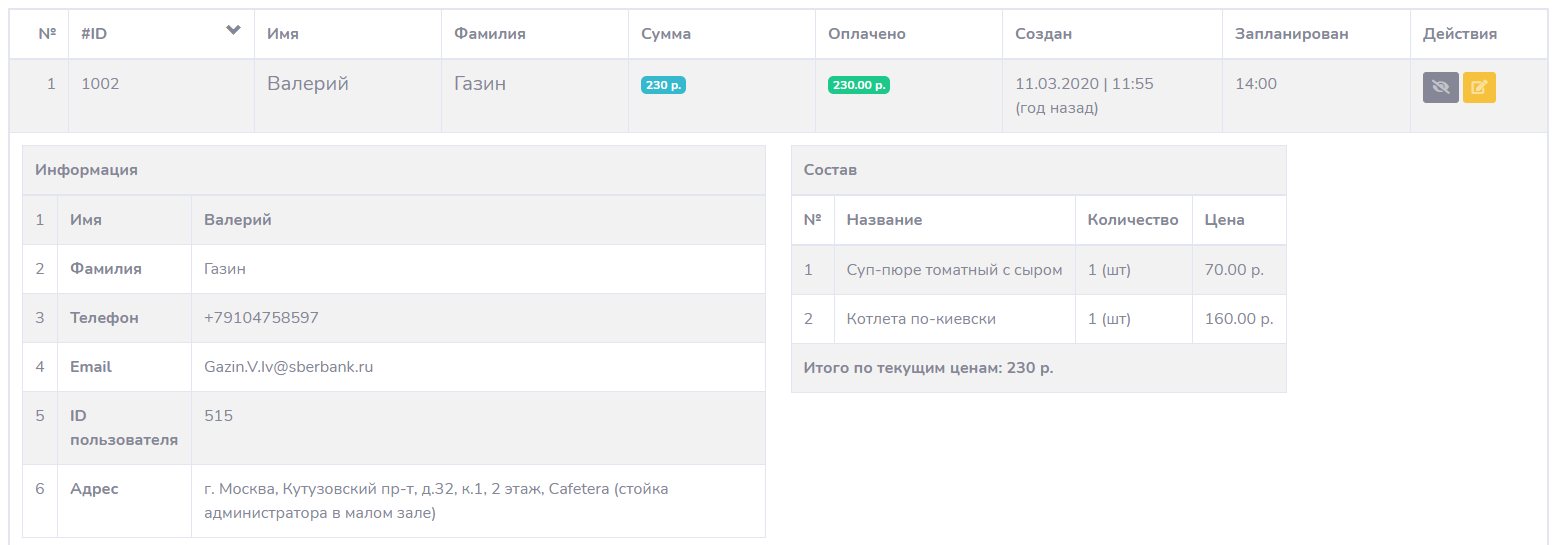Click the Информация panel header
The height and width of the screenshot is (545, 1555).
(x=86, y=170)
